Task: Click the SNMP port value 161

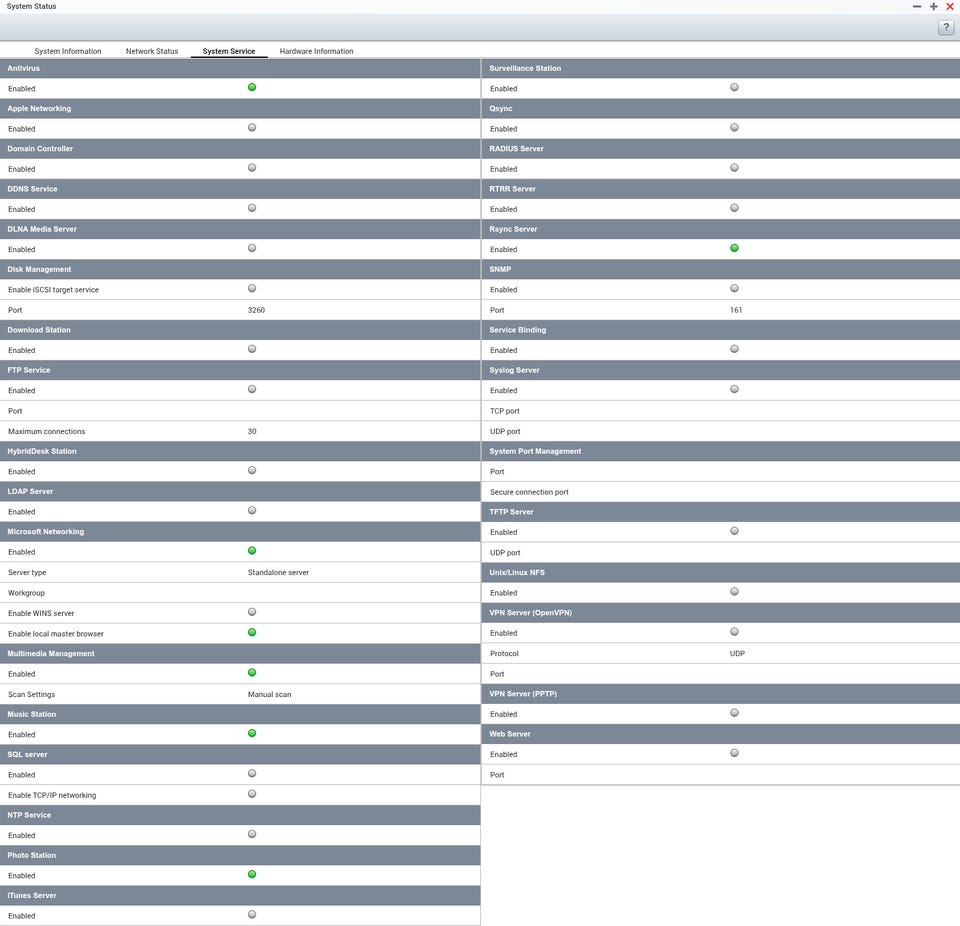Action: click(736, 310)
